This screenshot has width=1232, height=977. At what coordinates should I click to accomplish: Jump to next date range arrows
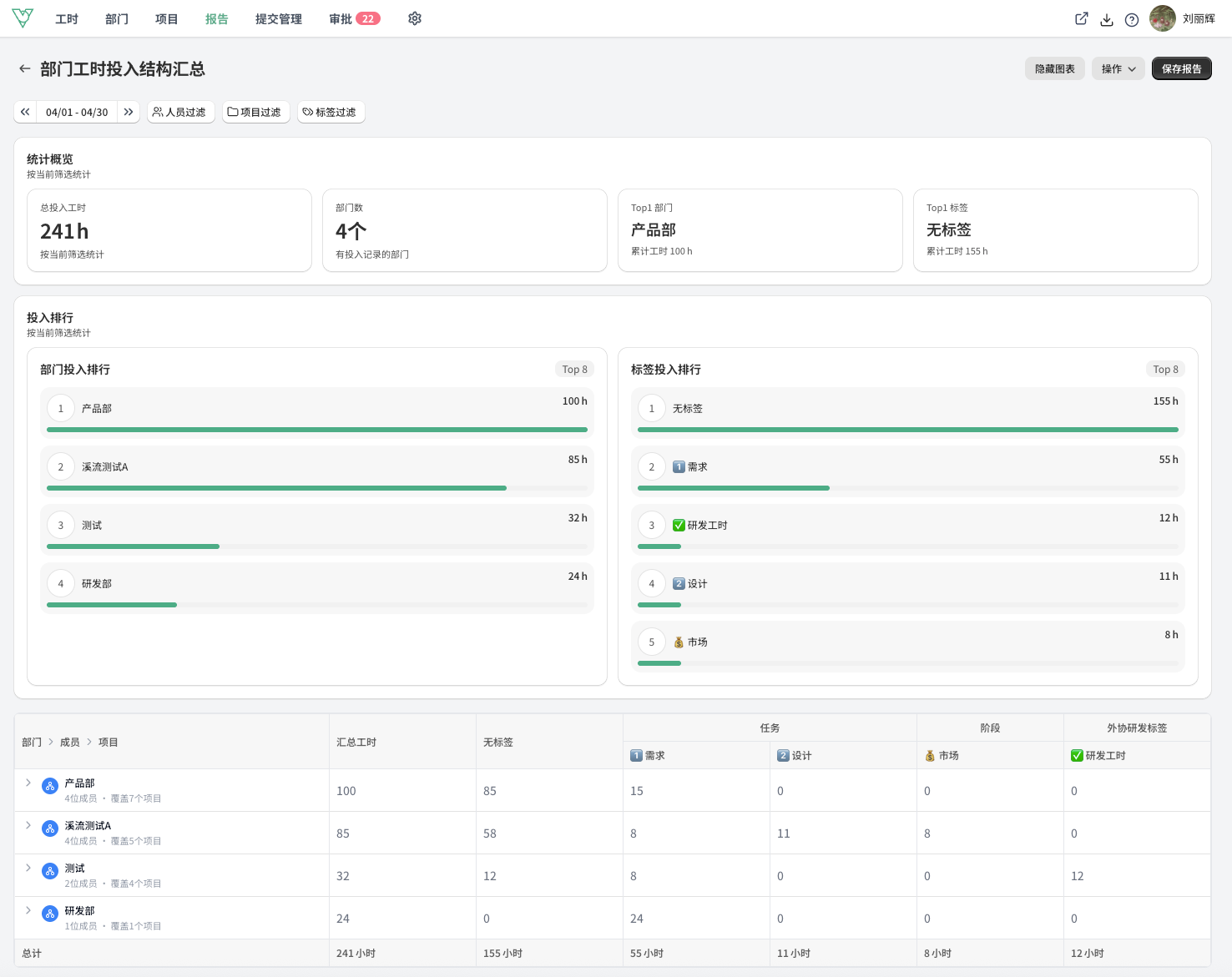tap(129, 112)
